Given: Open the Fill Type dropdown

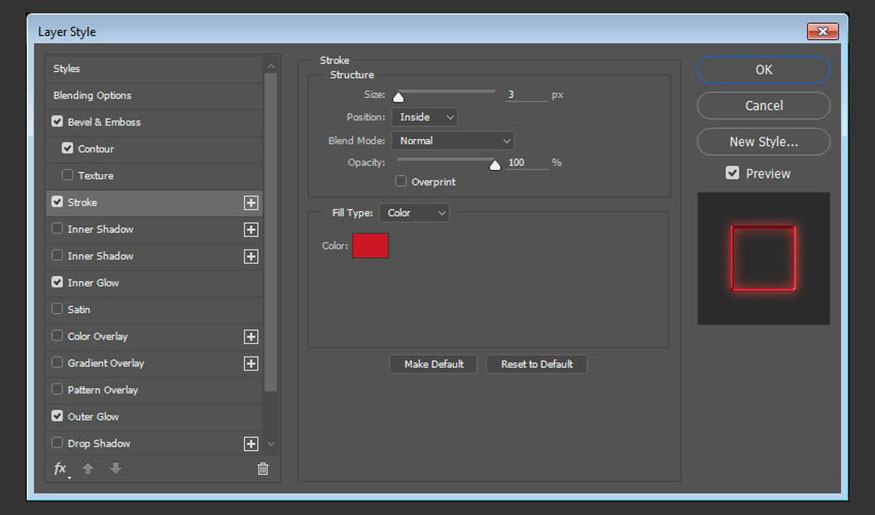Looking at the screenshot, I should click(x=414, y=213).
